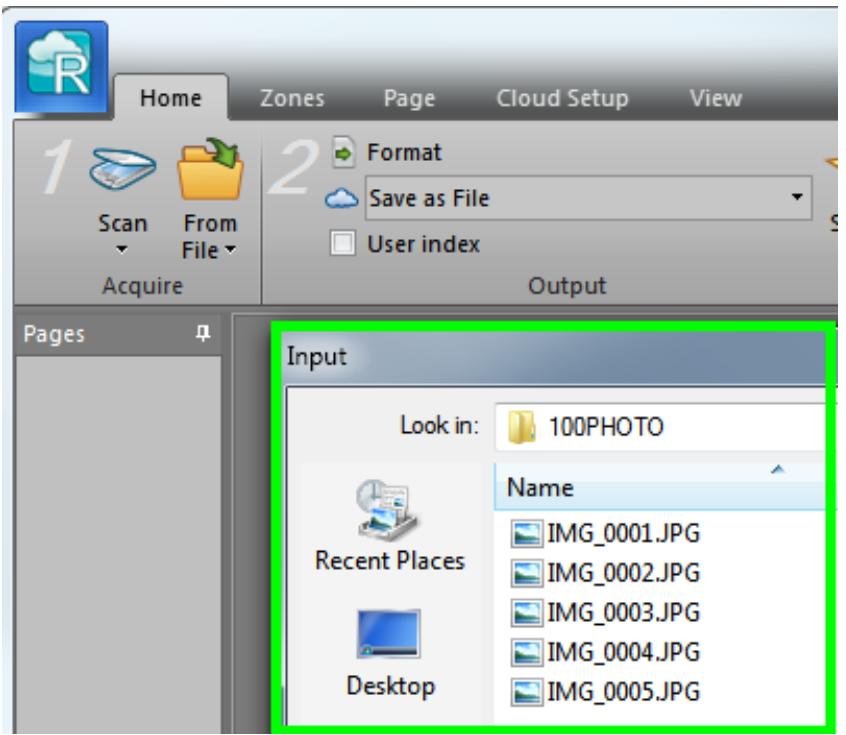Click the Input dialog title bar
Screen dimensions: 846x735
click(x=556, y=356)
